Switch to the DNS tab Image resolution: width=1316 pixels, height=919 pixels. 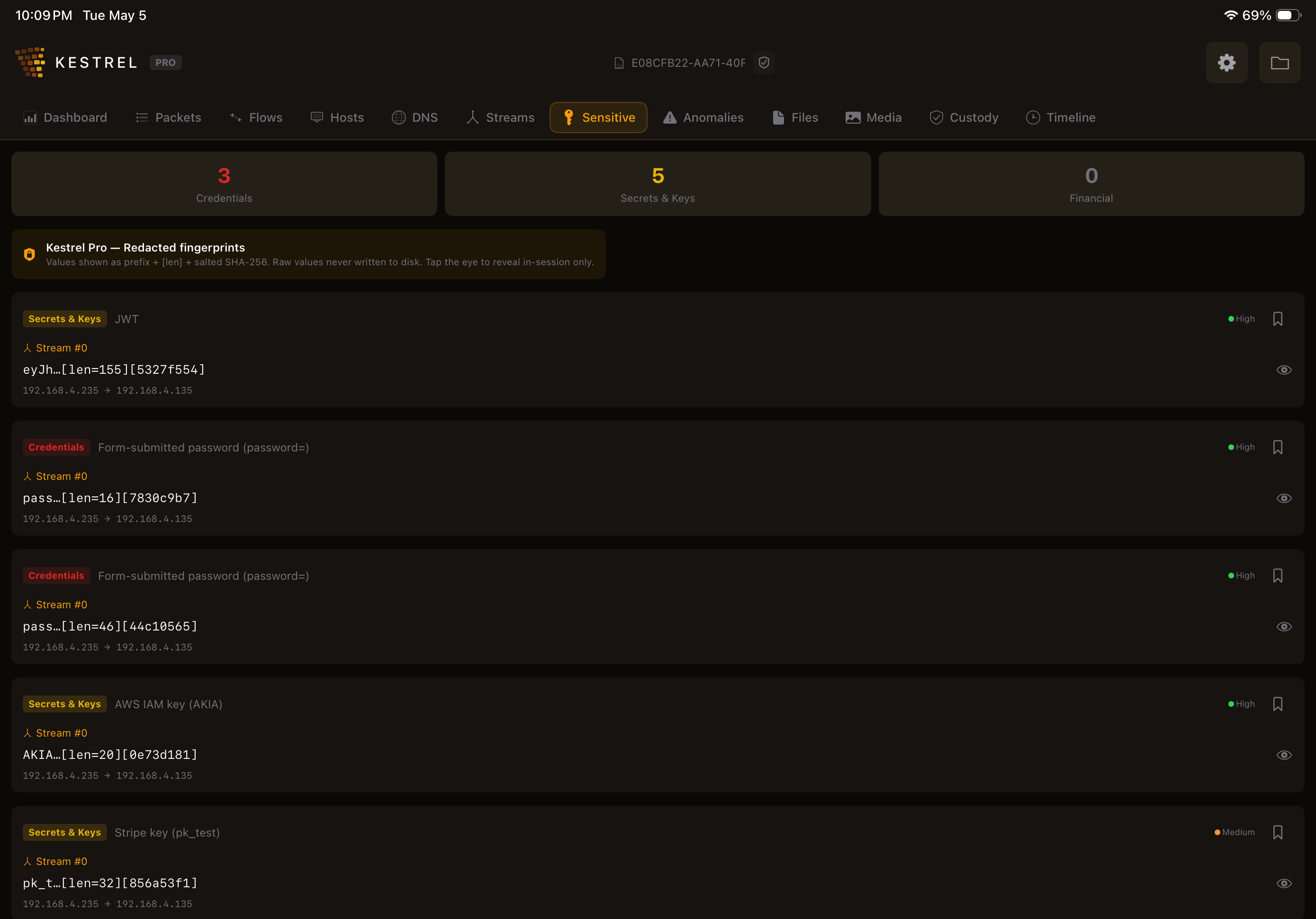click(x=415, y=117)
